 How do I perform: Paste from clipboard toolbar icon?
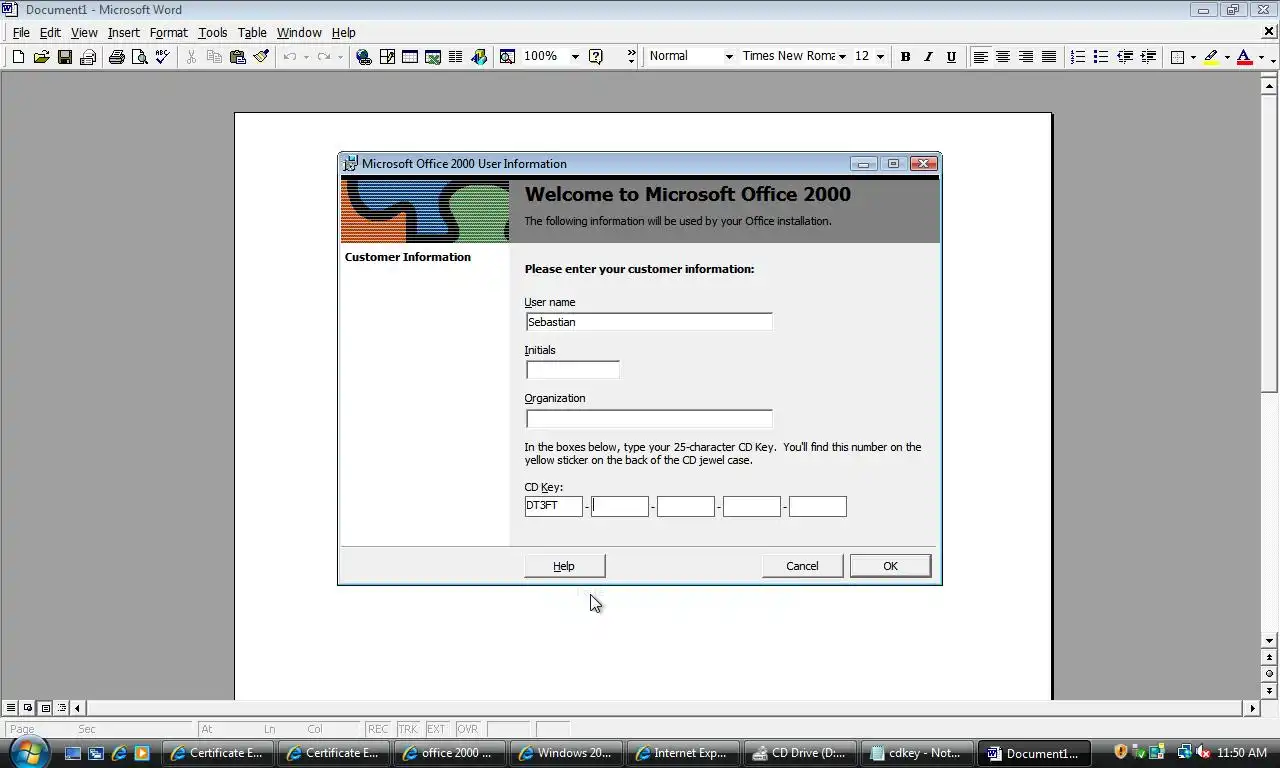click(237, 57)
